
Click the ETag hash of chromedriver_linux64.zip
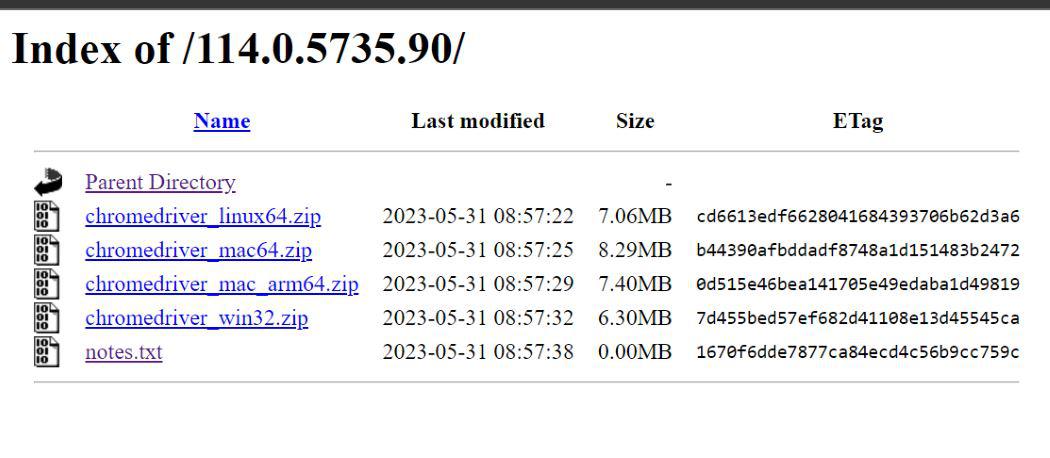858,216
